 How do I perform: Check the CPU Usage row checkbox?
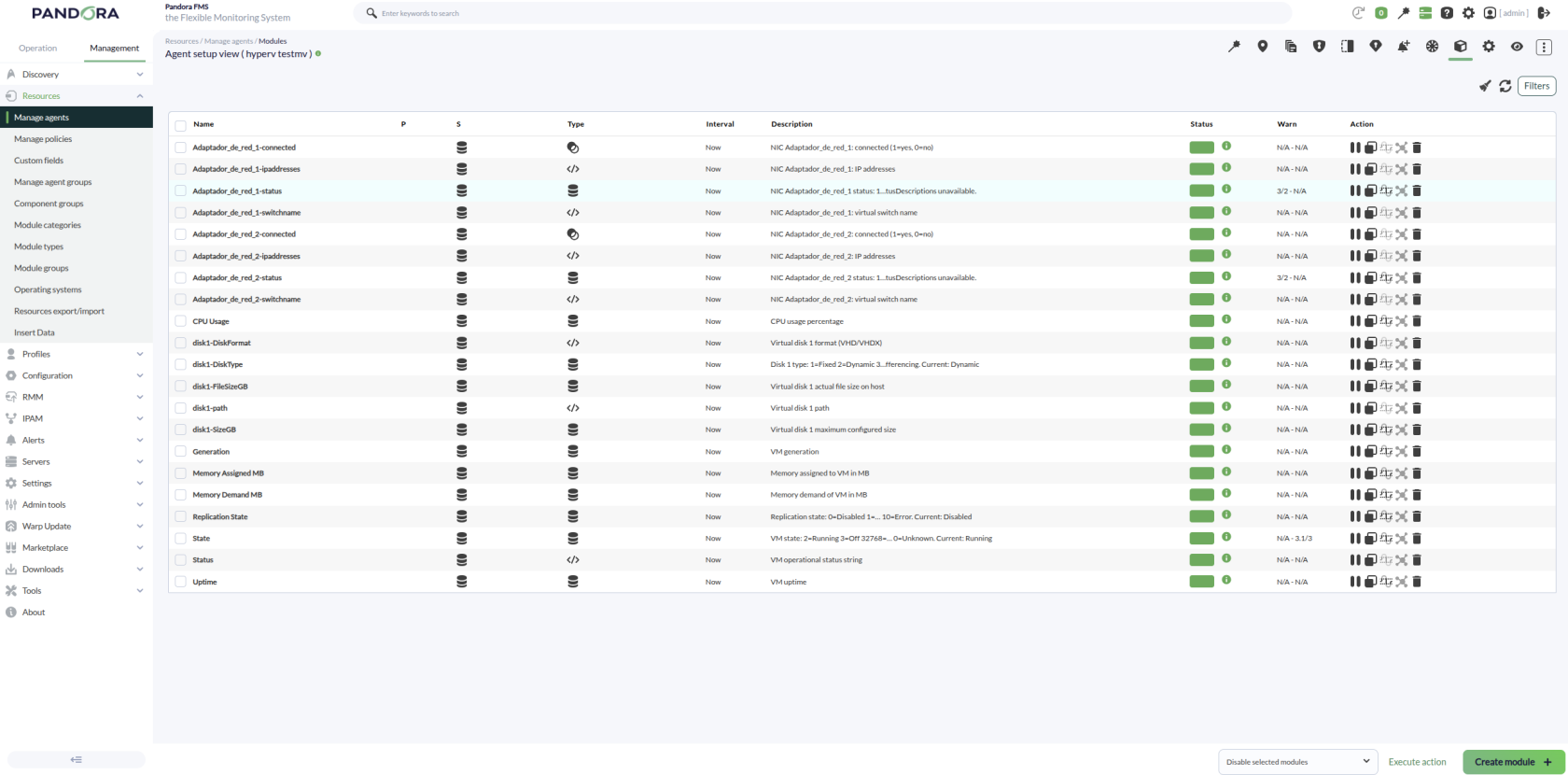coord(181,321)
